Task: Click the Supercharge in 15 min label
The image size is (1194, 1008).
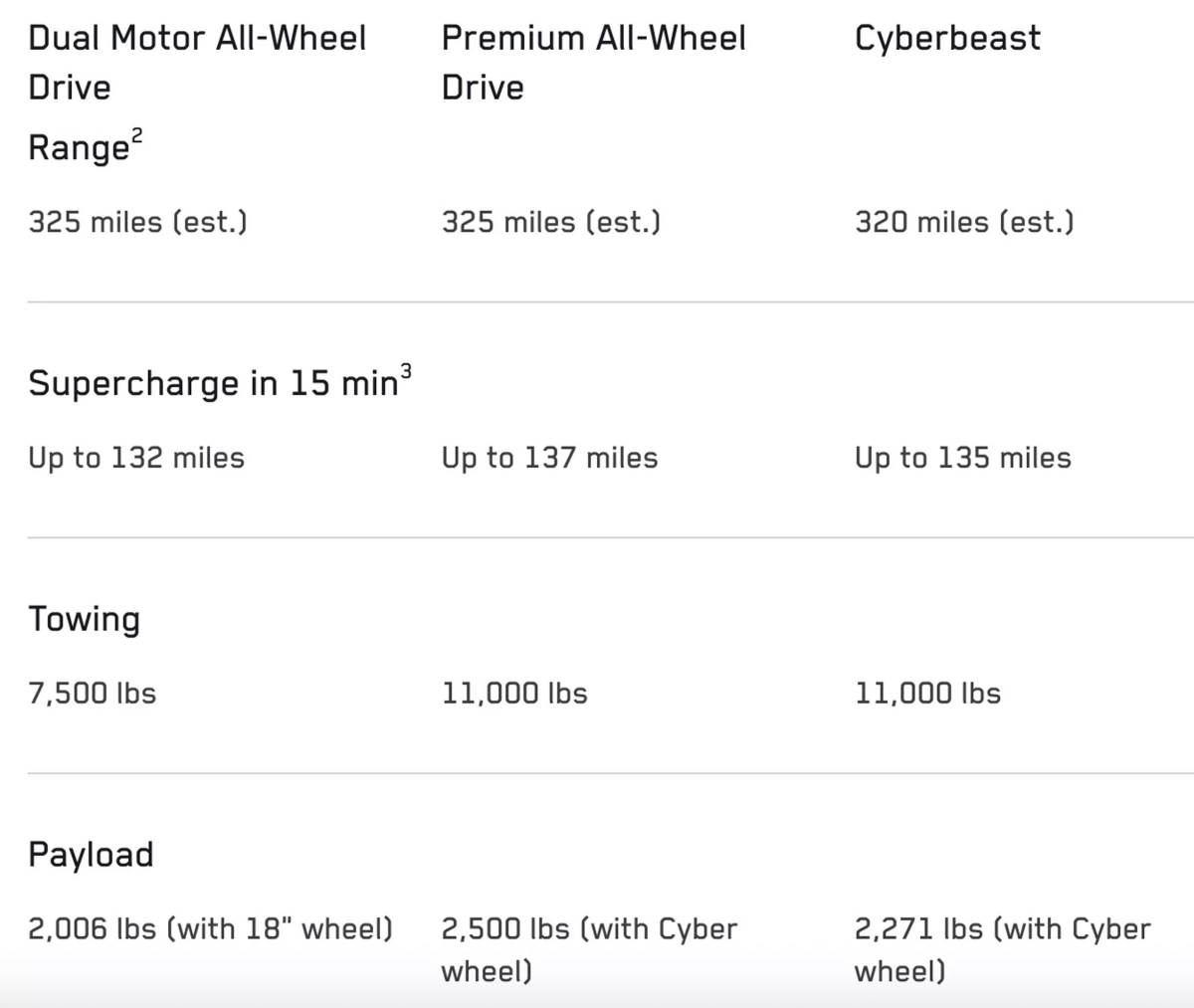Action: 212,383
